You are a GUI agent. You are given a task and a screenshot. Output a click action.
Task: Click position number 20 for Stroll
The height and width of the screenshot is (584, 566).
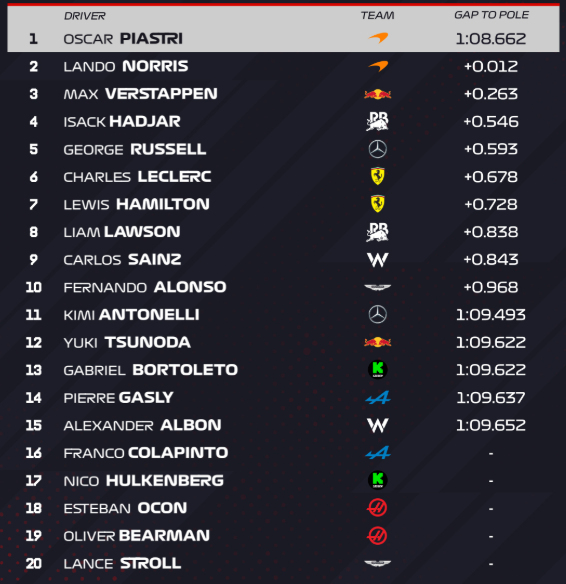coord(34,564)
